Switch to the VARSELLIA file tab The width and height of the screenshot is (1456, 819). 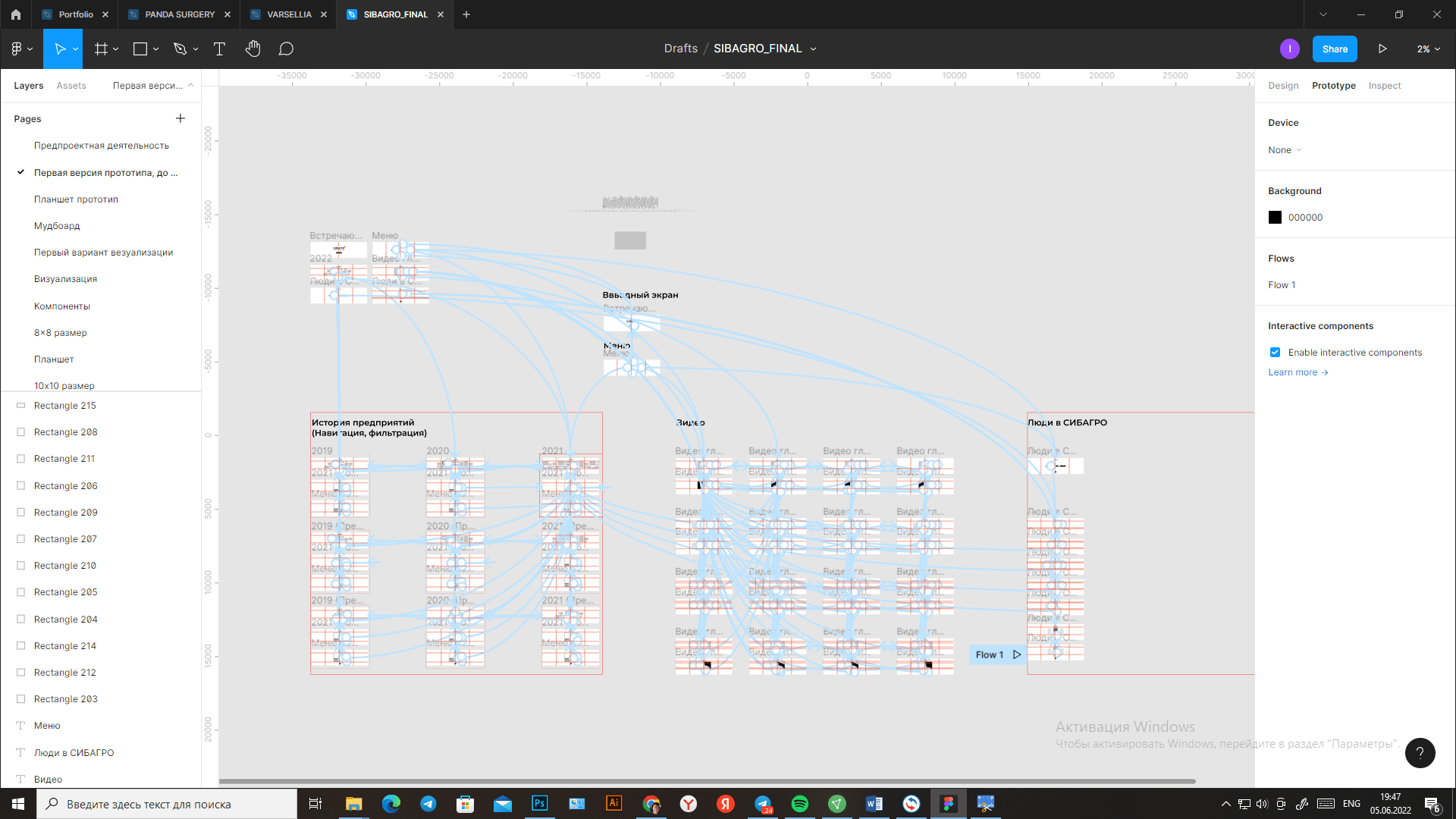tap(289, 14)
